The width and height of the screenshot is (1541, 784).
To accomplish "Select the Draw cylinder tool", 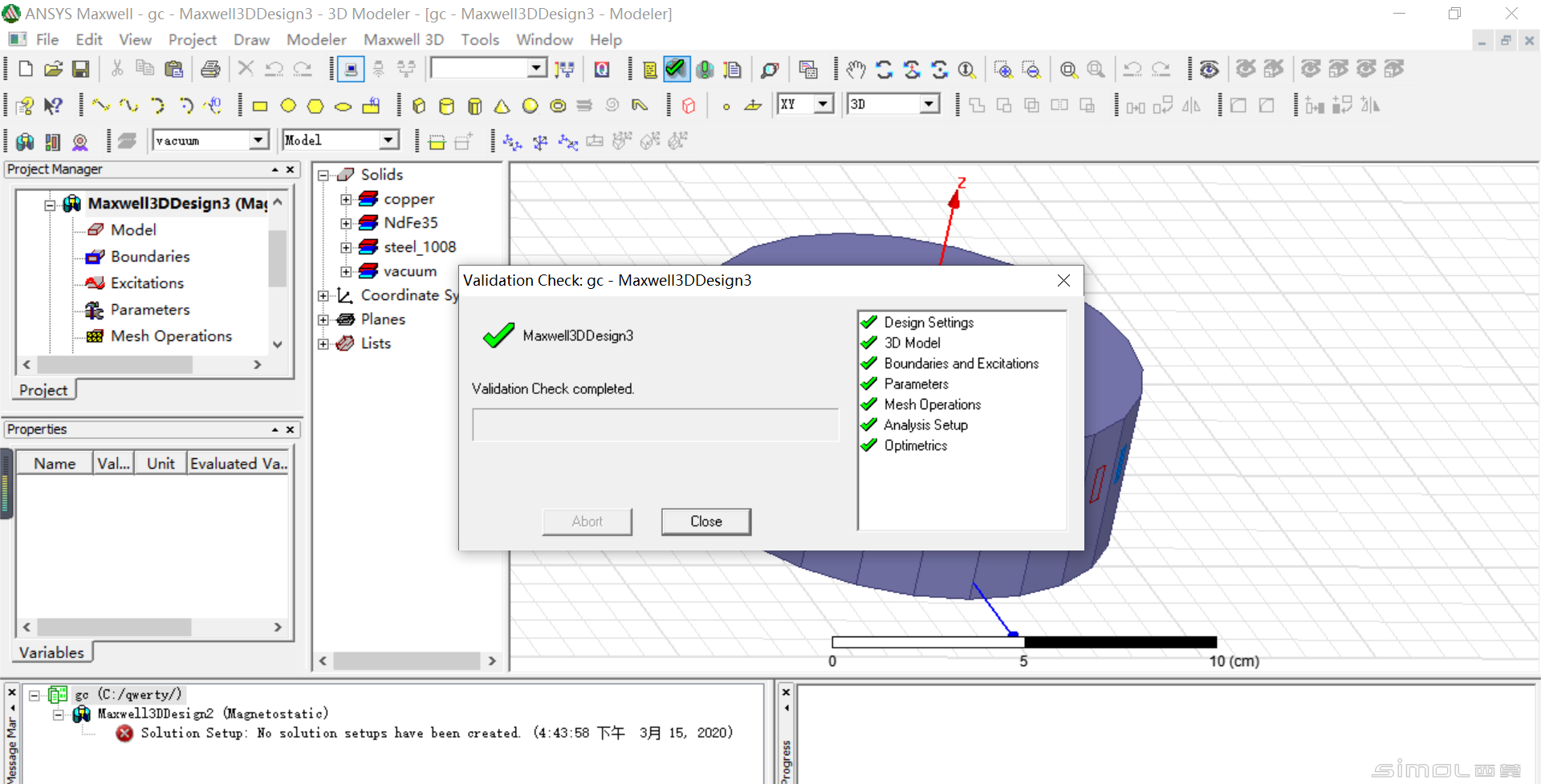I will pyautogui.click(x=446, y=105).
